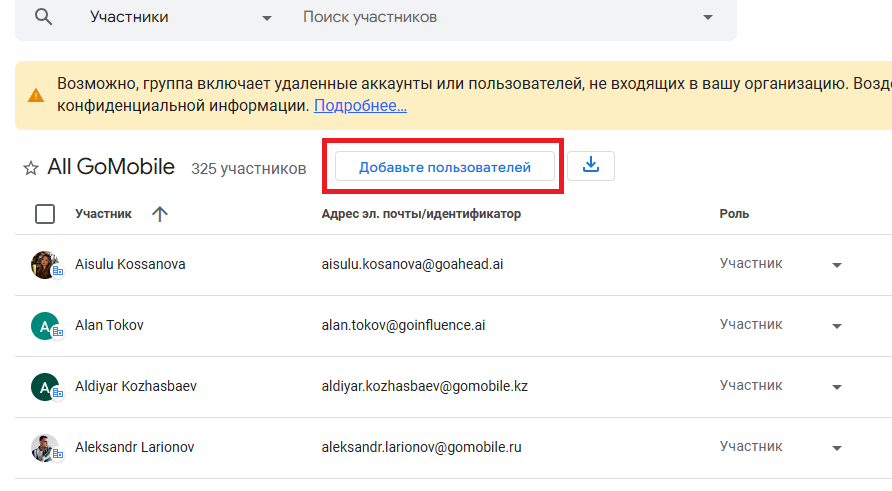Click Alan Tokov's avatar icon
The image size is (892, 491).
pyautogui.click(x=45, y=326)
